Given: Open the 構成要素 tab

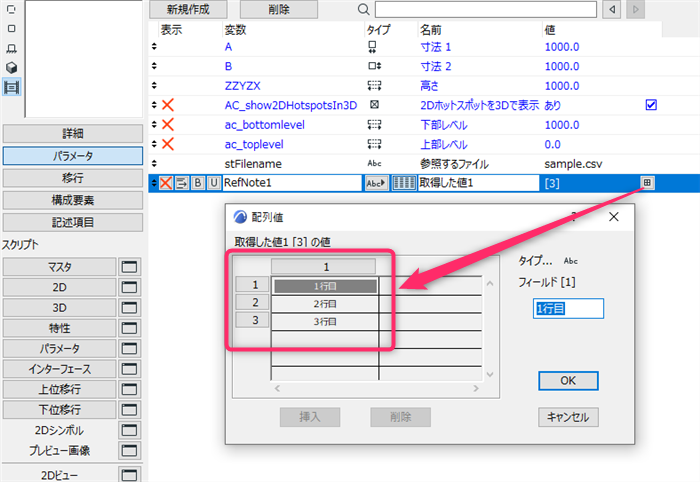Looking at the screenshot, I should pyautogui.click(x=73, y=200).
